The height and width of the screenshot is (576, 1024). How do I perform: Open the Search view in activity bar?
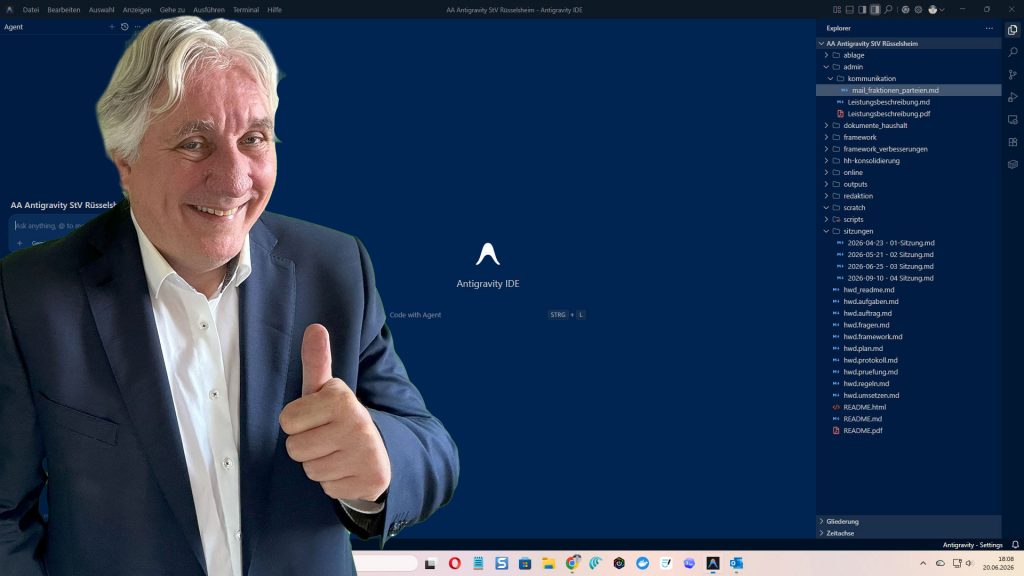1012,52
